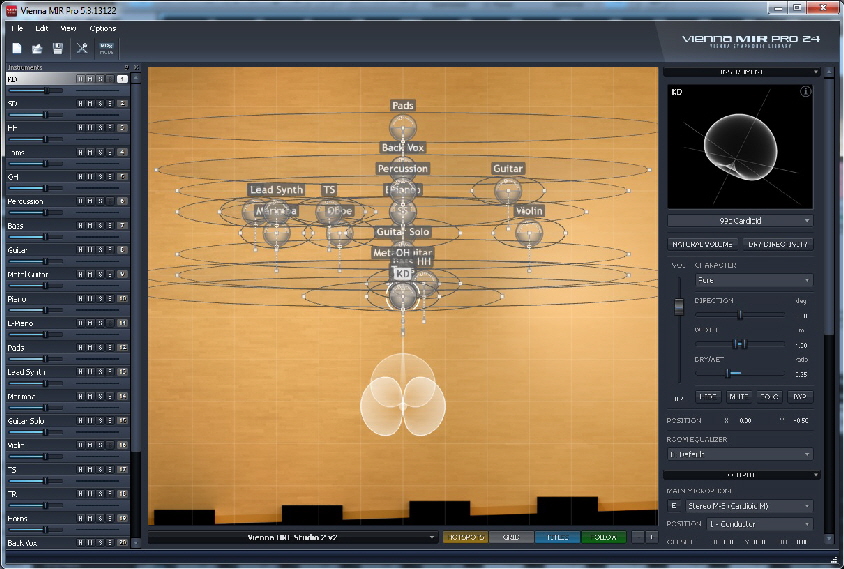Viewport: 844px width, 569px height.
Task: Click the Position X value field
Action: pos(745,420)
